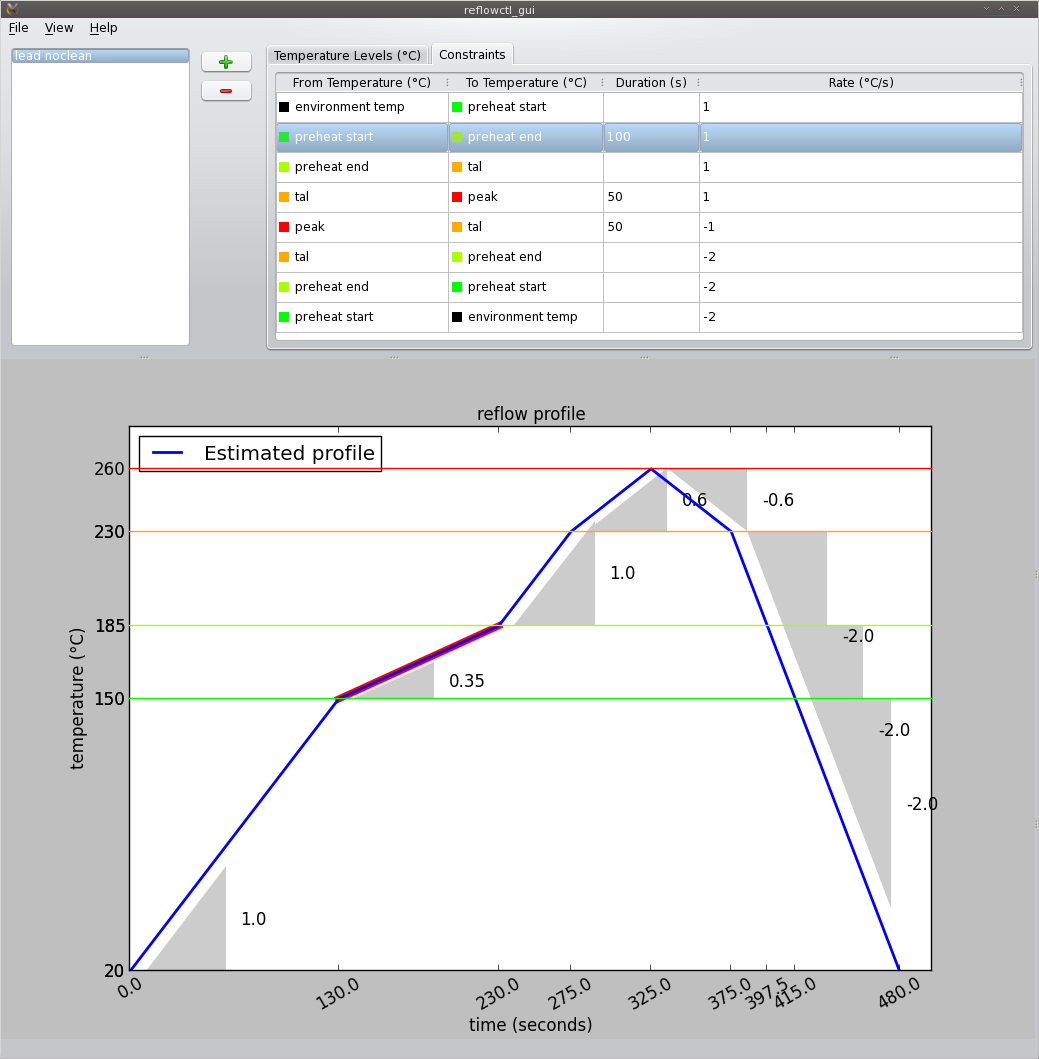Select rate cell with value -1
1039x1059 pixels.
860,227
